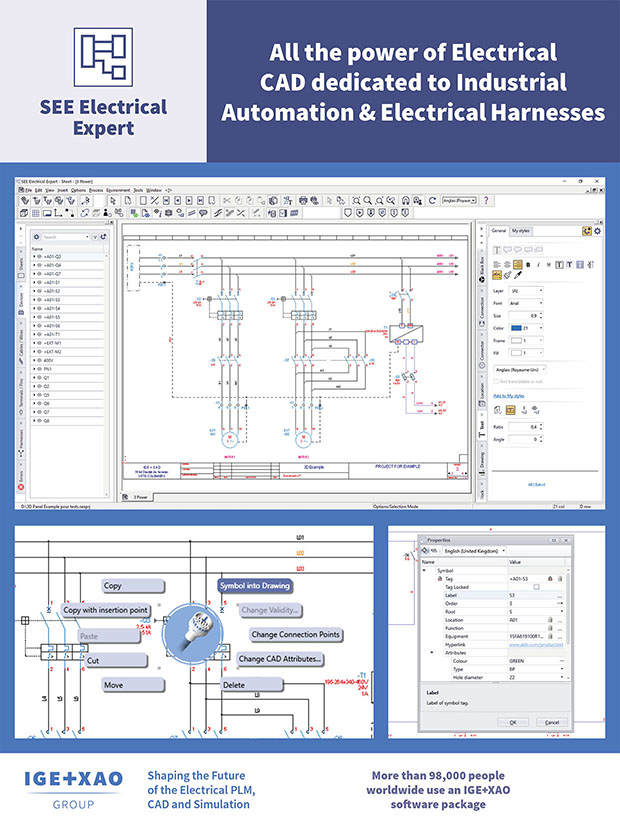Viewport: 620px width, 827px height.
Task: Click the blue Color swatch
Action: 516,328
